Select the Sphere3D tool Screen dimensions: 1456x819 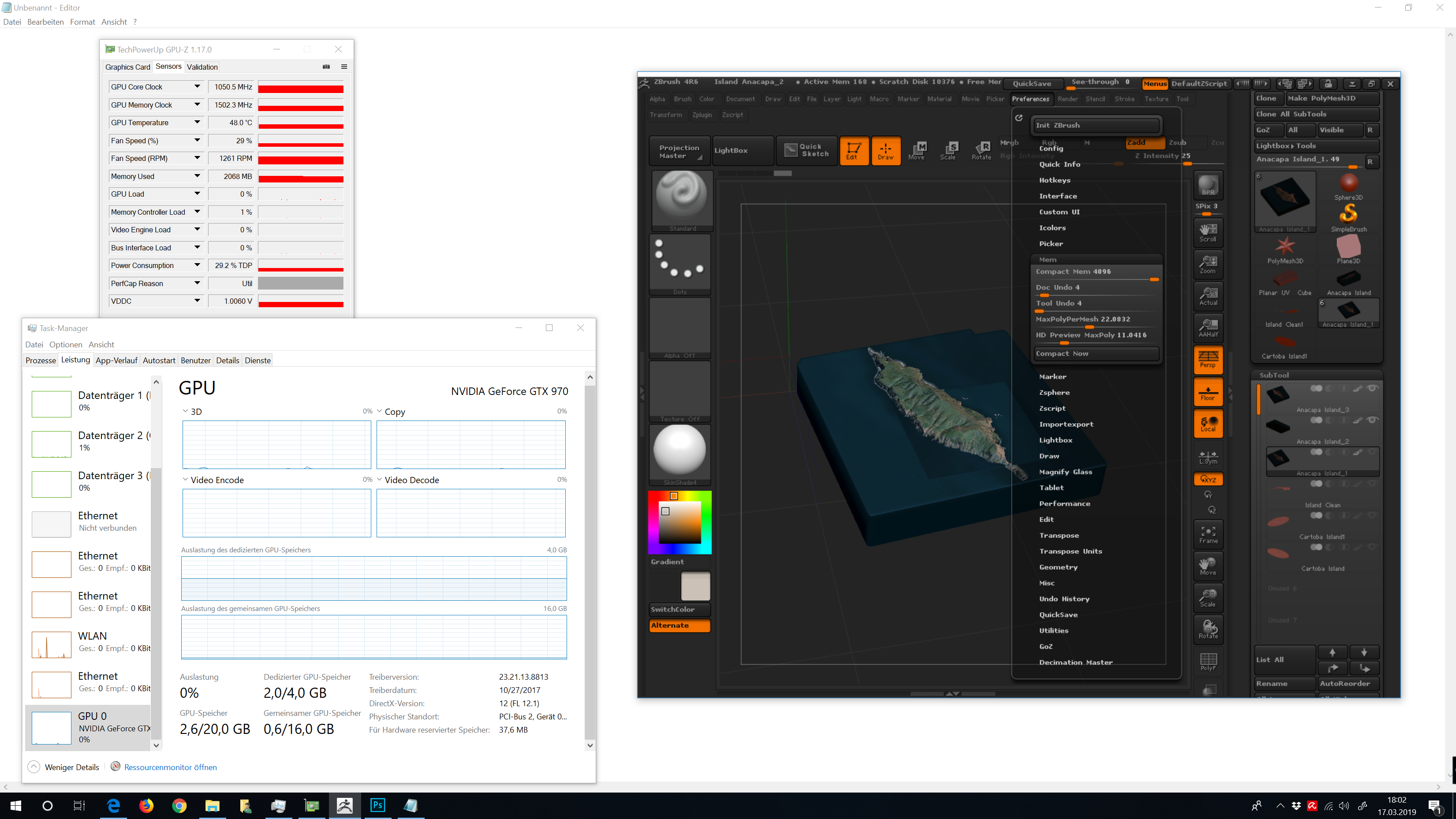click(x=1348, y=186)
